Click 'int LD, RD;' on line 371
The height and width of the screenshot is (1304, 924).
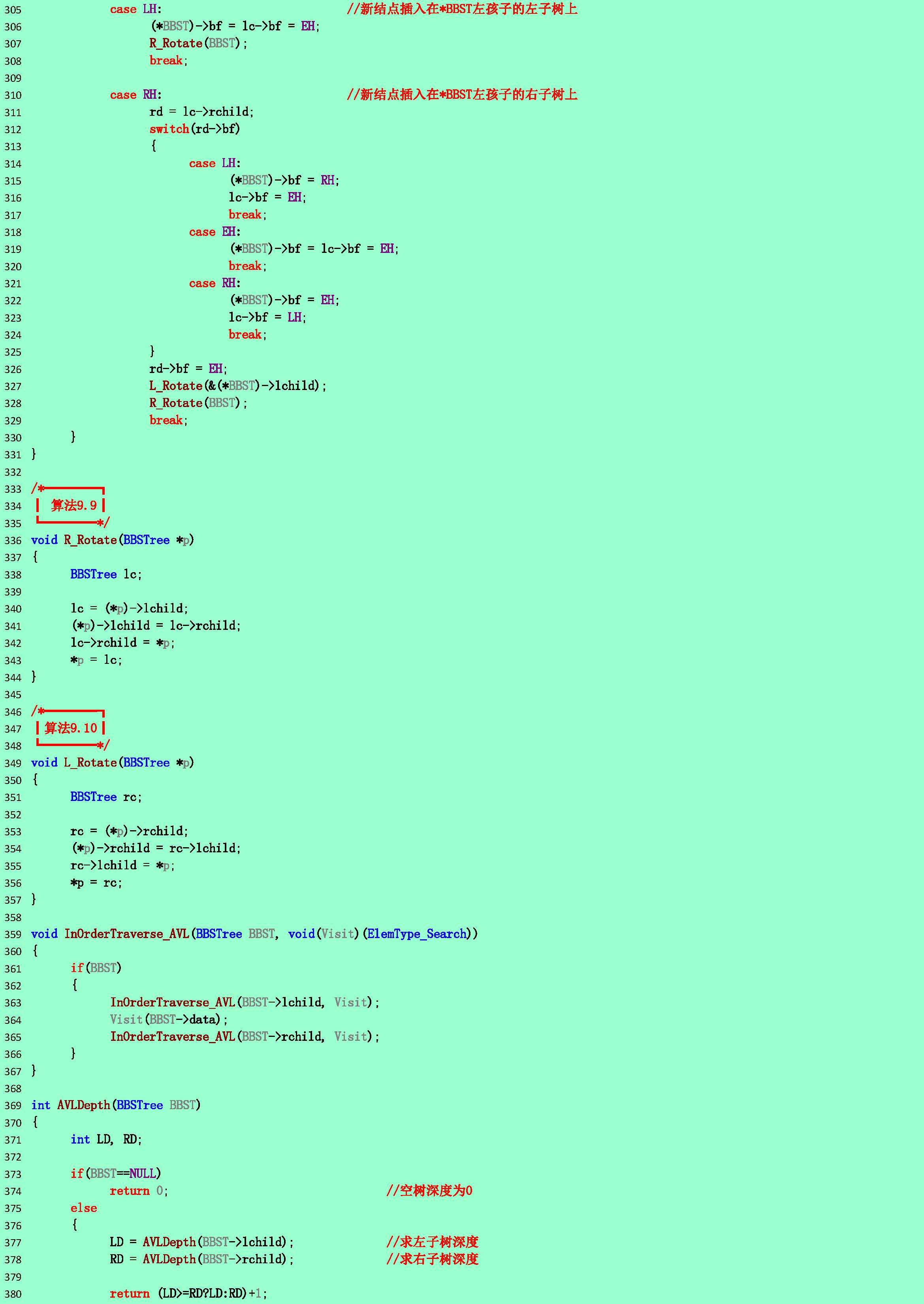tap(106, 1140)
